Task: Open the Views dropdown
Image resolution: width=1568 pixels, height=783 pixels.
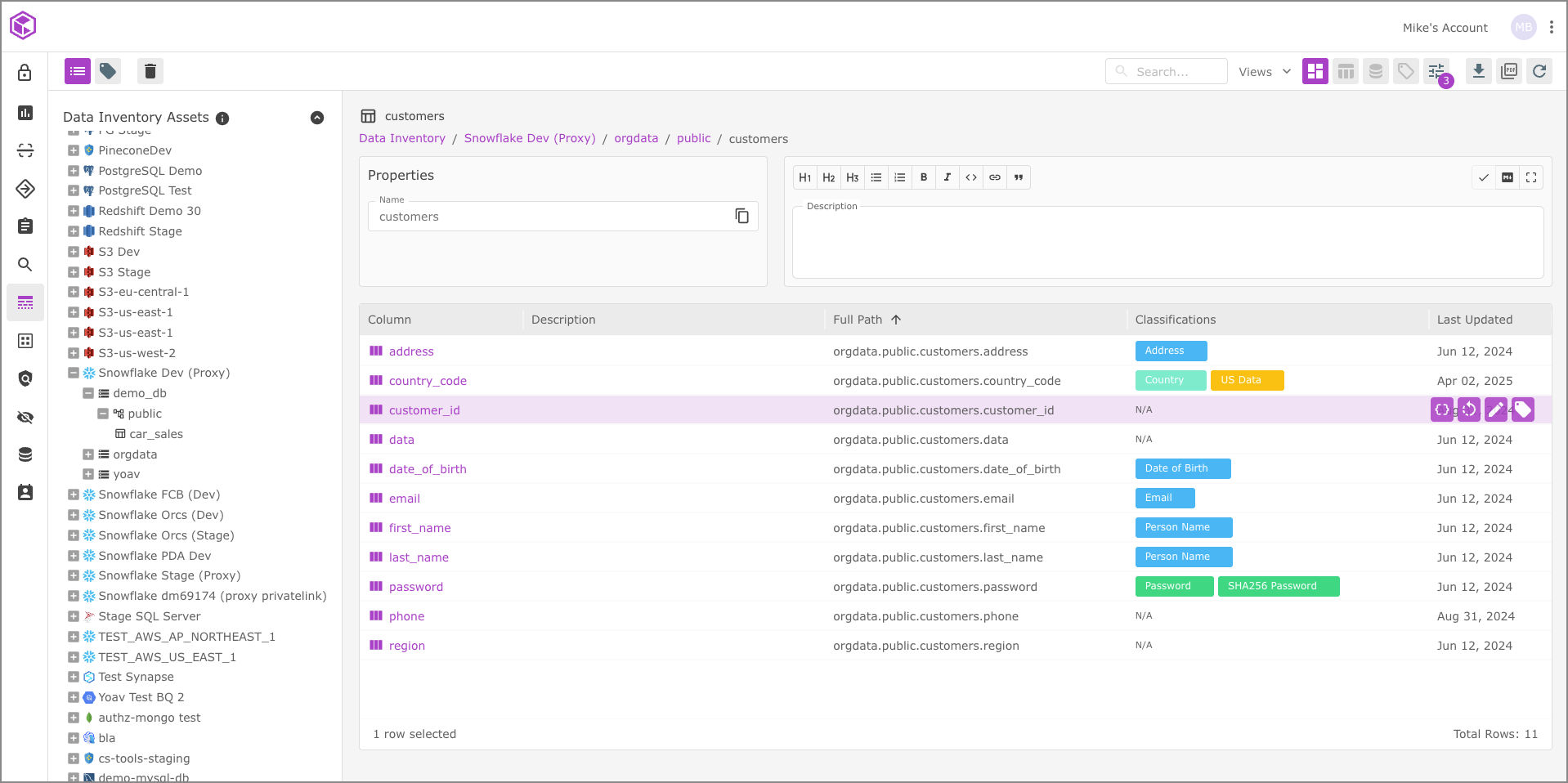Action: [x=1264, y=72]
